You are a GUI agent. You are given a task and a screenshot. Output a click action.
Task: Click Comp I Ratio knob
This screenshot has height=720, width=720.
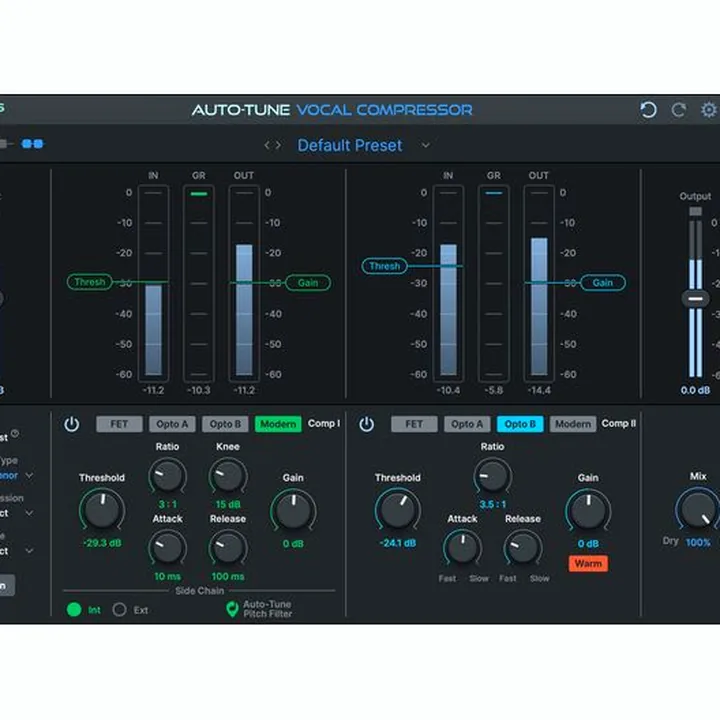tap(168, 476)
